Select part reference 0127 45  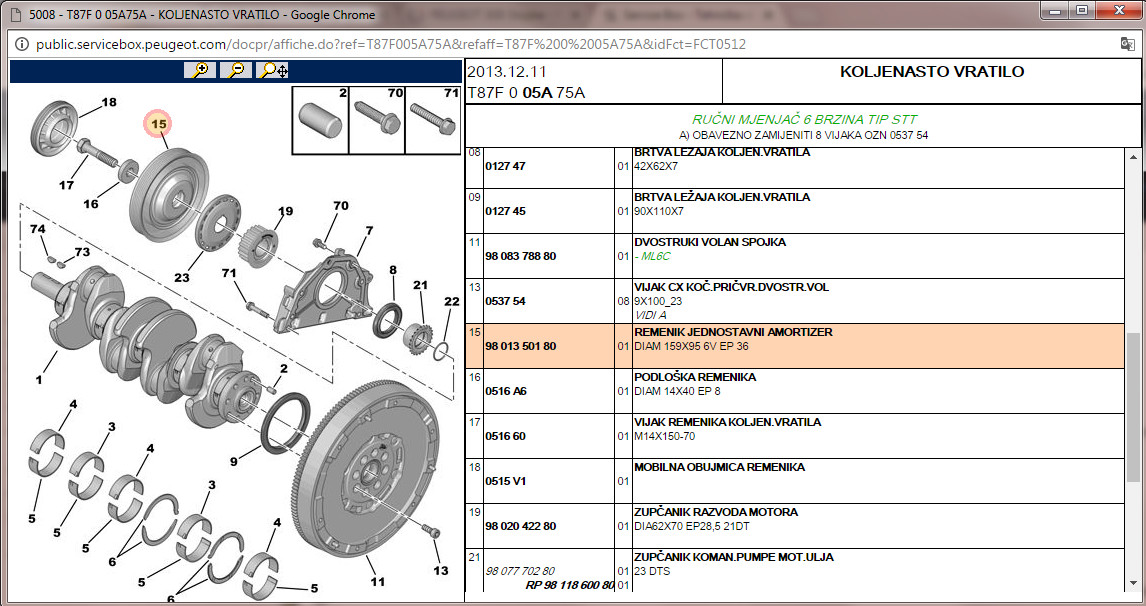(x=505, y=211)
